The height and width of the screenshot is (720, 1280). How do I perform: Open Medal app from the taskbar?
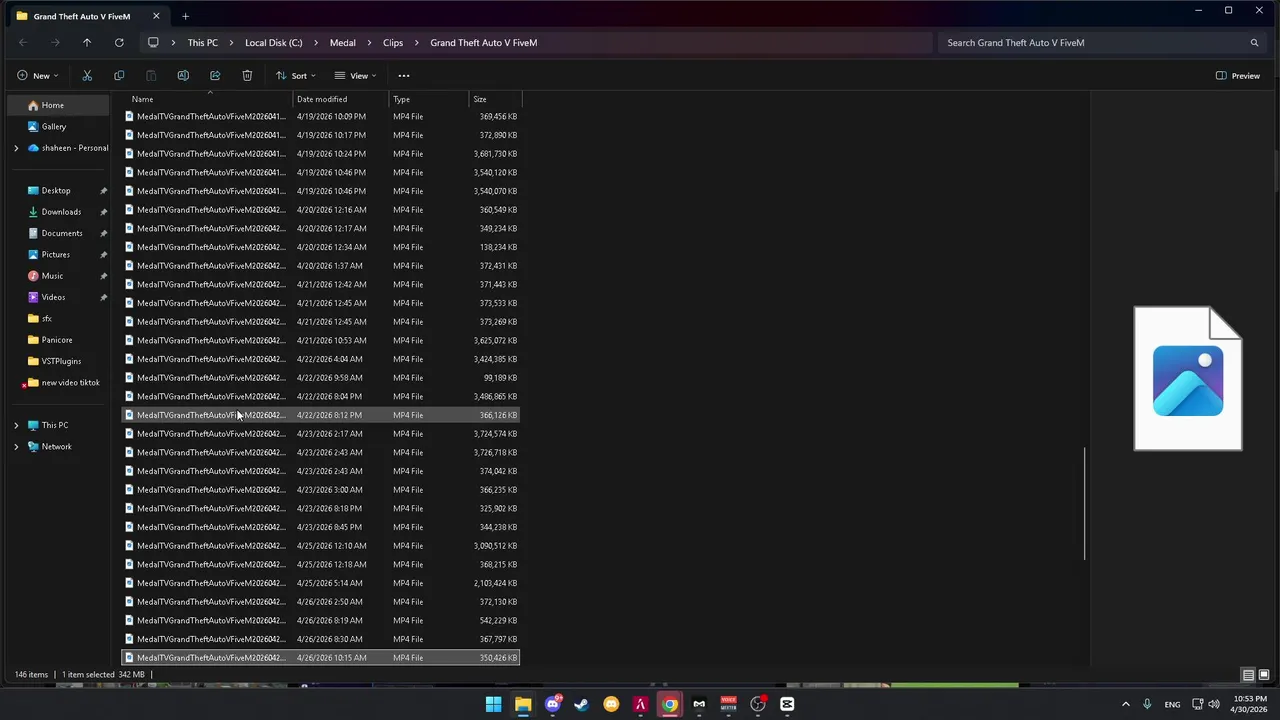coord(699,704)
